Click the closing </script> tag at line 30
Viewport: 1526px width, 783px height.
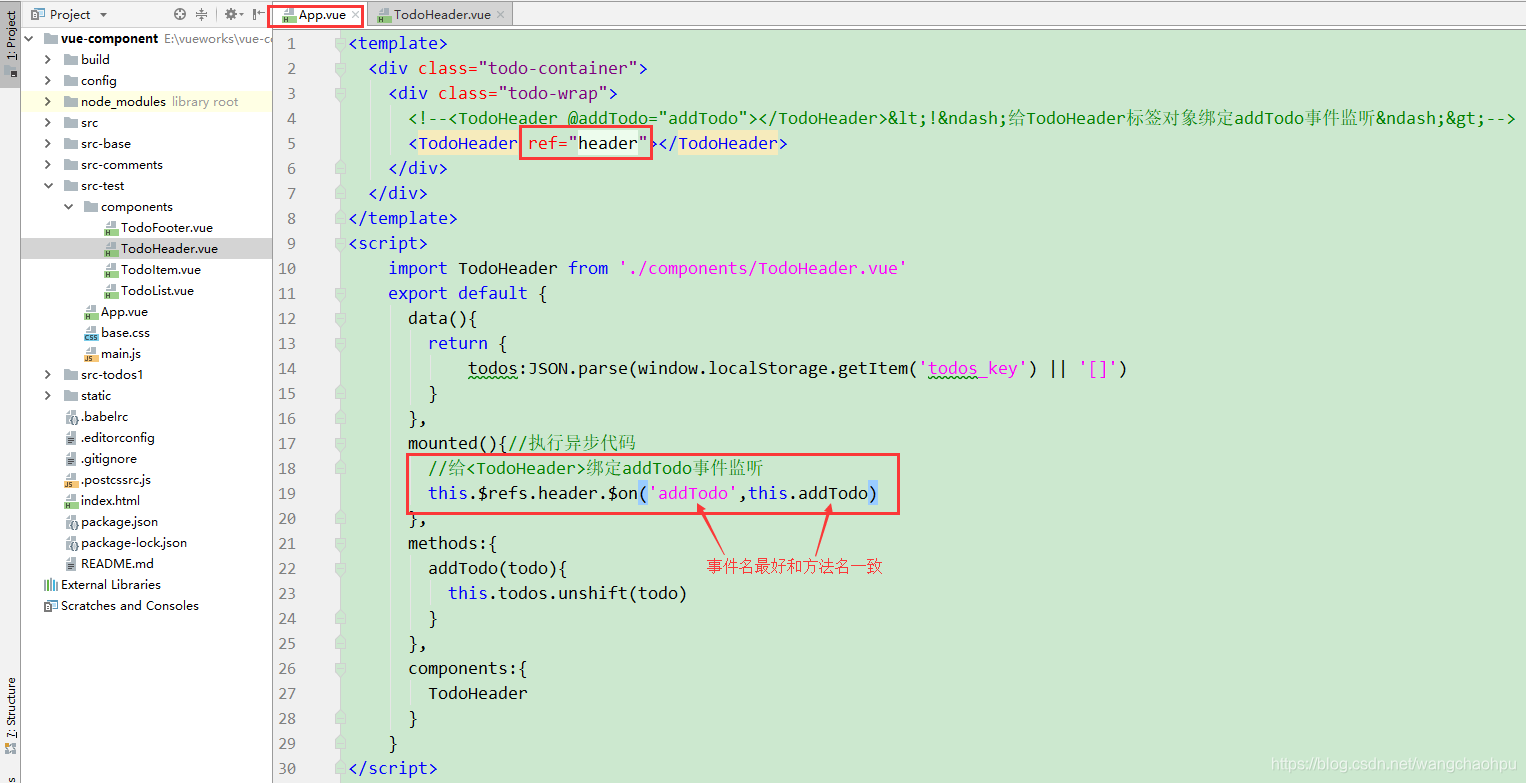(x=393, y=768)
